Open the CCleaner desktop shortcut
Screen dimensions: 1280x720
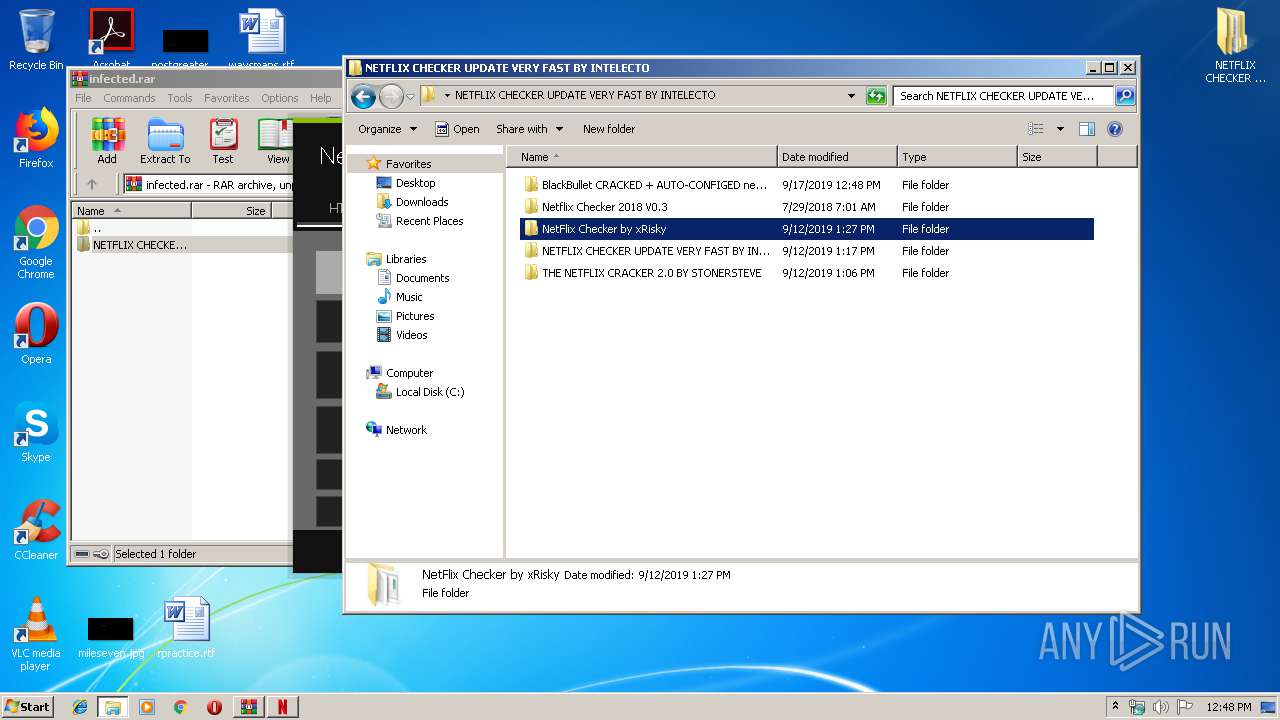pyautogui.click(x=36, y=530)
